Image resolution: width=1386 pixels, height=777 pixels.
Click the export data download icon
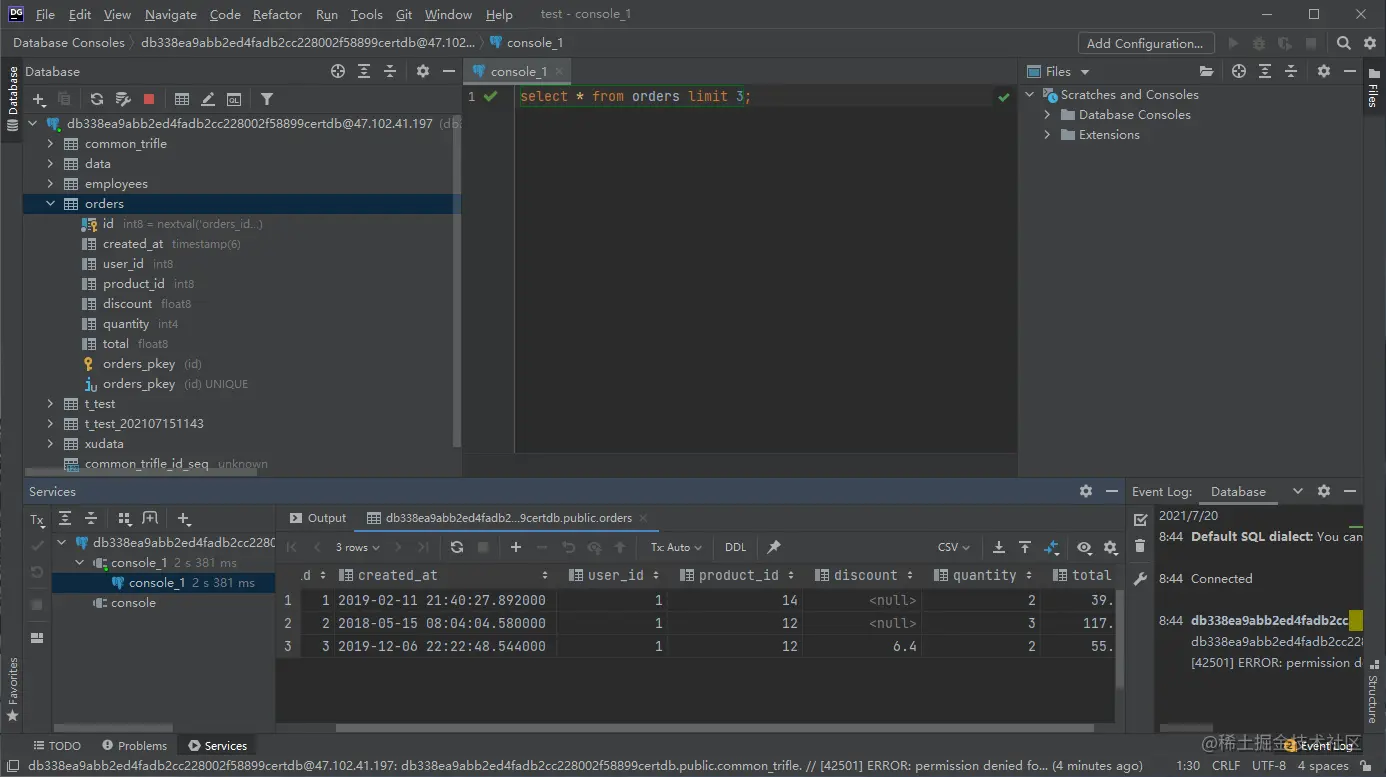point(998,547)
